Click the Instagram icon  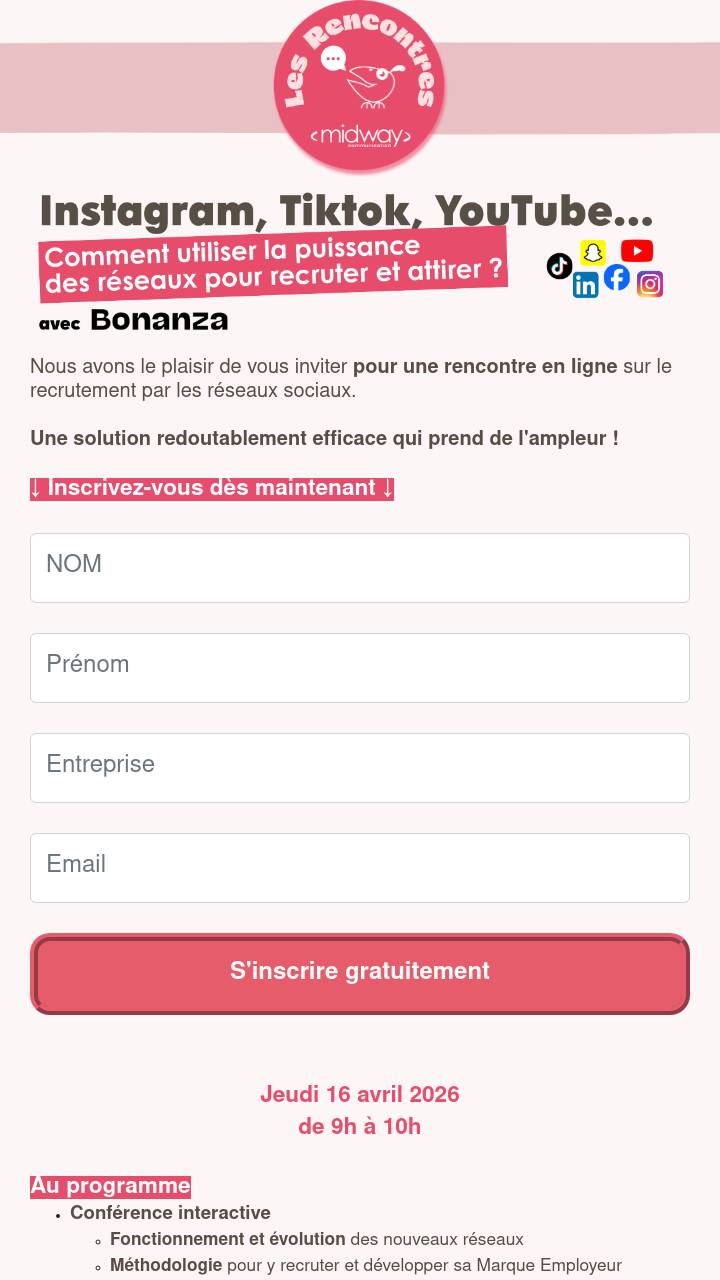click(x=650, y=284)
